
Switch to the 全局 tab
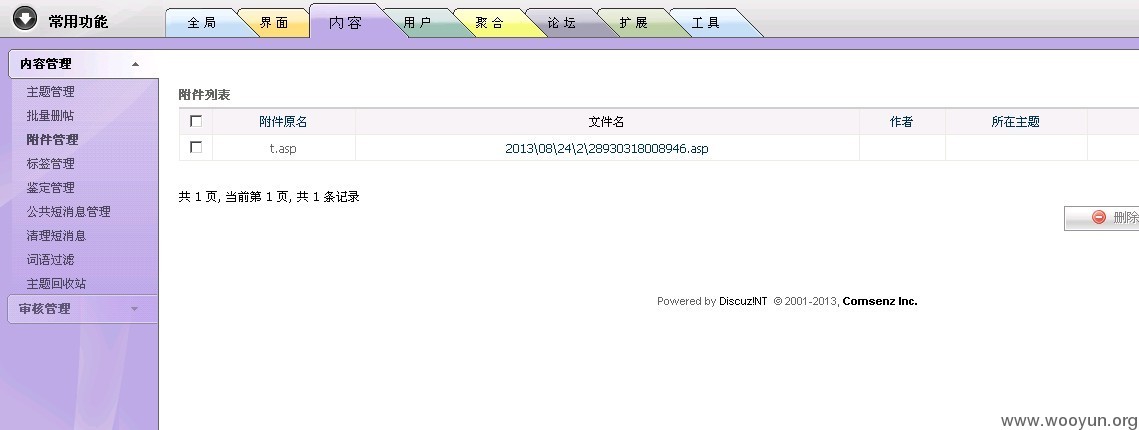click(x=202, y=23)
